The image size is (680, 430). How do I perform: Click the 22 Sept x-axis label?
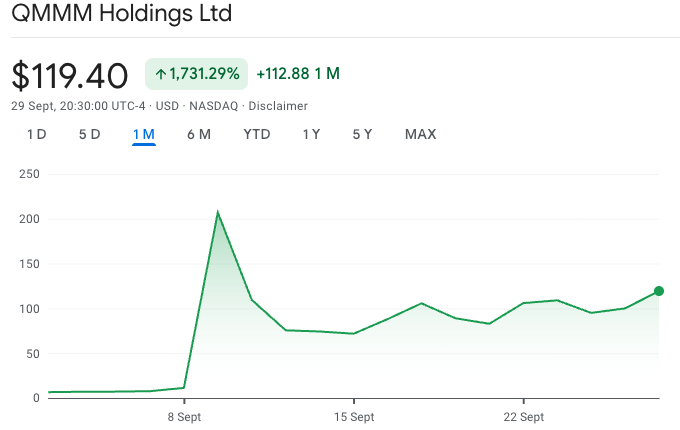click(522, 416)
